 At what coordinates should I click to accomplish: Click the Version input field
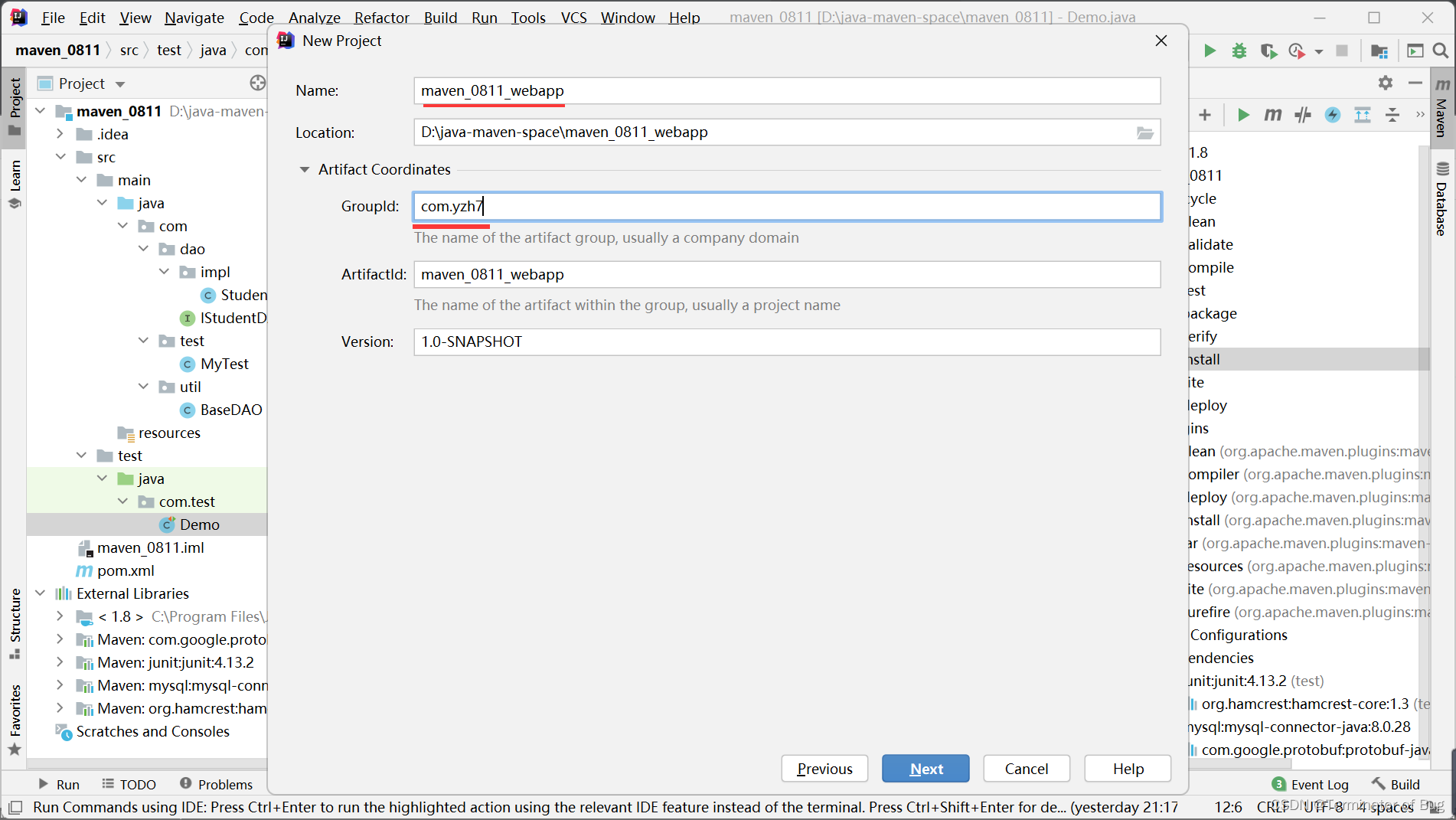(x=787, y=341)
